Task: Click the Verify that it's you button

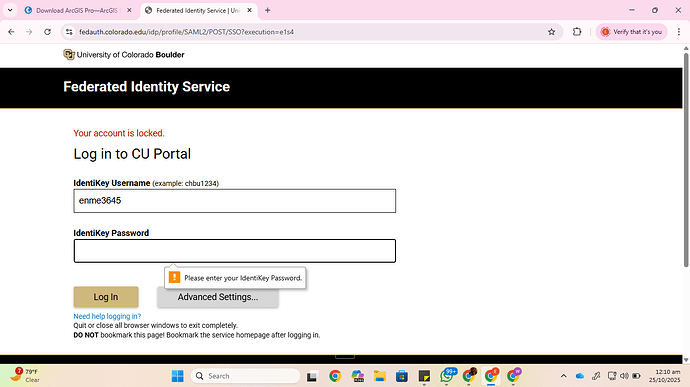Action: pyautogui.click(x=631, y=32)
